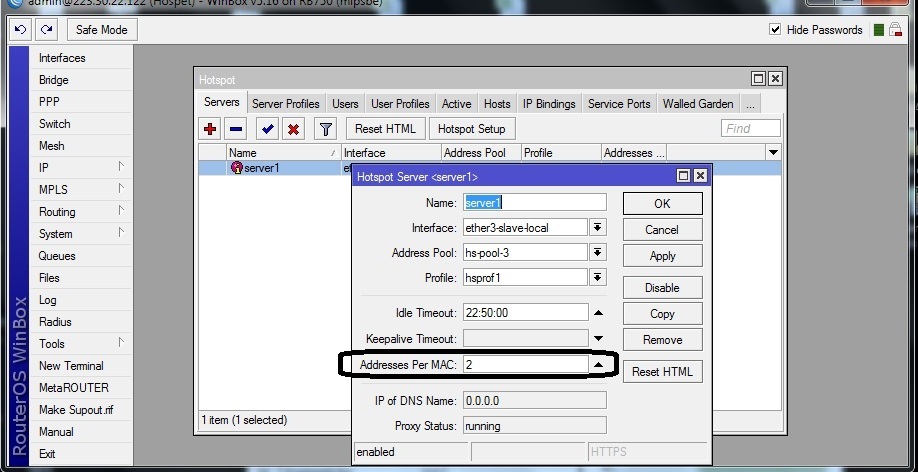The height and width of the screenshot is (472, 918).
Task: Click the server1 hotspot icon
Action: [237, 168]
